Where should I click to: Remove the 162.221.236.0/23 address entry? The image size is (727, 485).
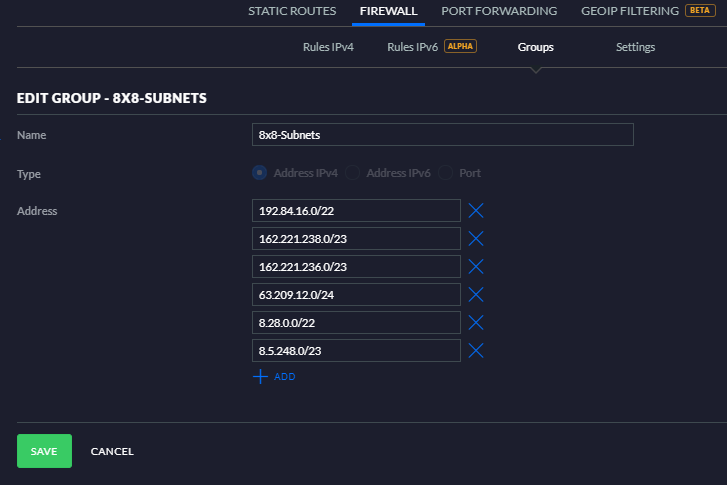point(476,267)
